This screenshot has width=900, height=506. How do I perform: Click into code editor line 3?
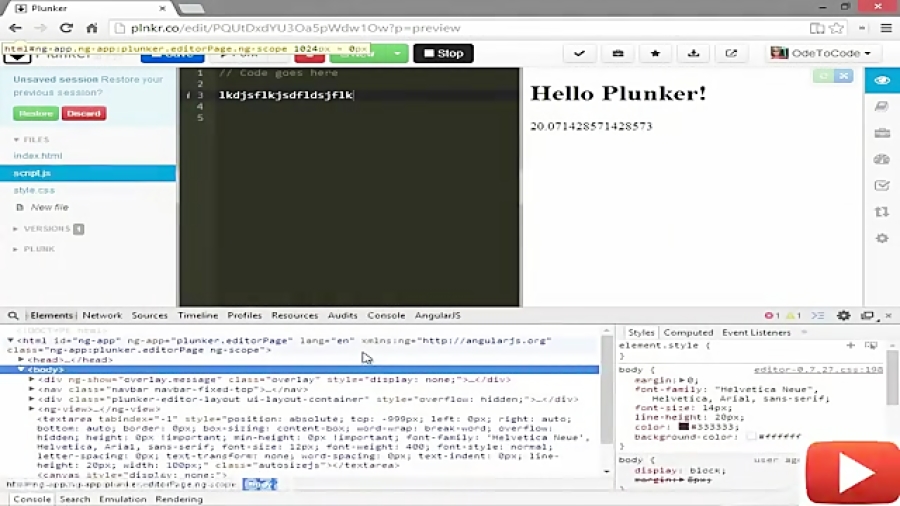click(x=367, y=95)
